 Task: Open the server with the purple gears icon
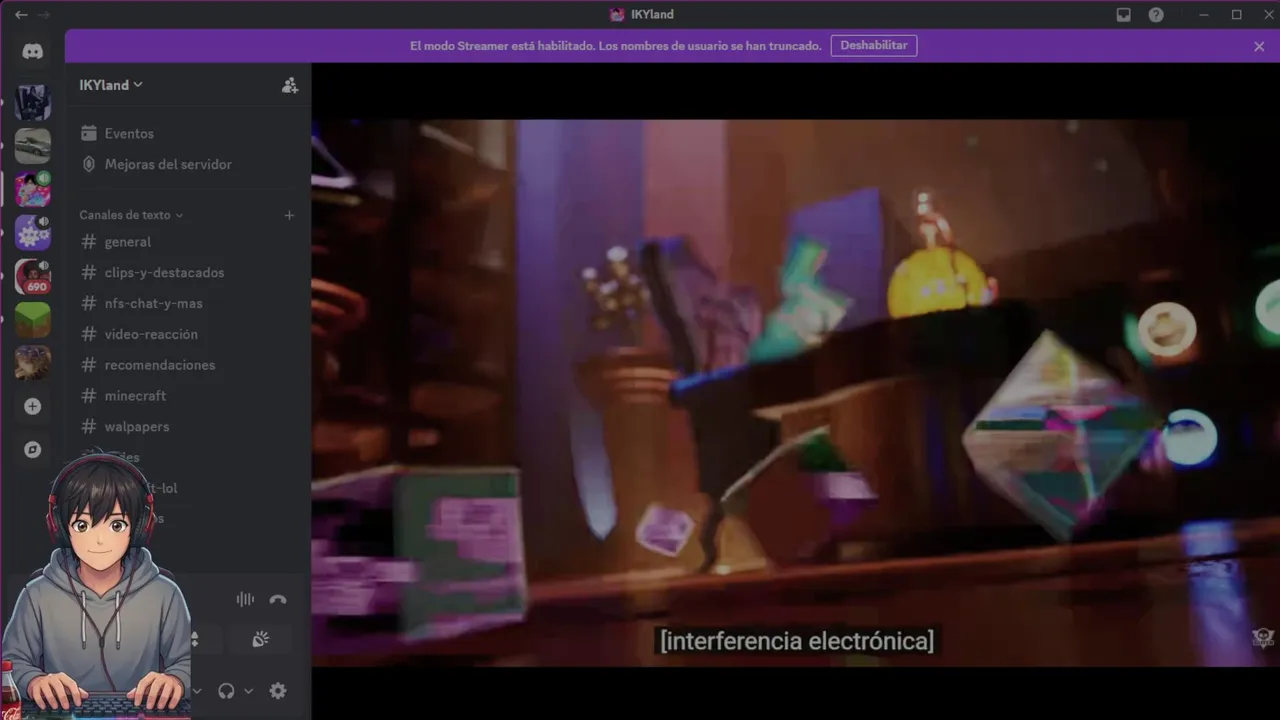point(33,232)
